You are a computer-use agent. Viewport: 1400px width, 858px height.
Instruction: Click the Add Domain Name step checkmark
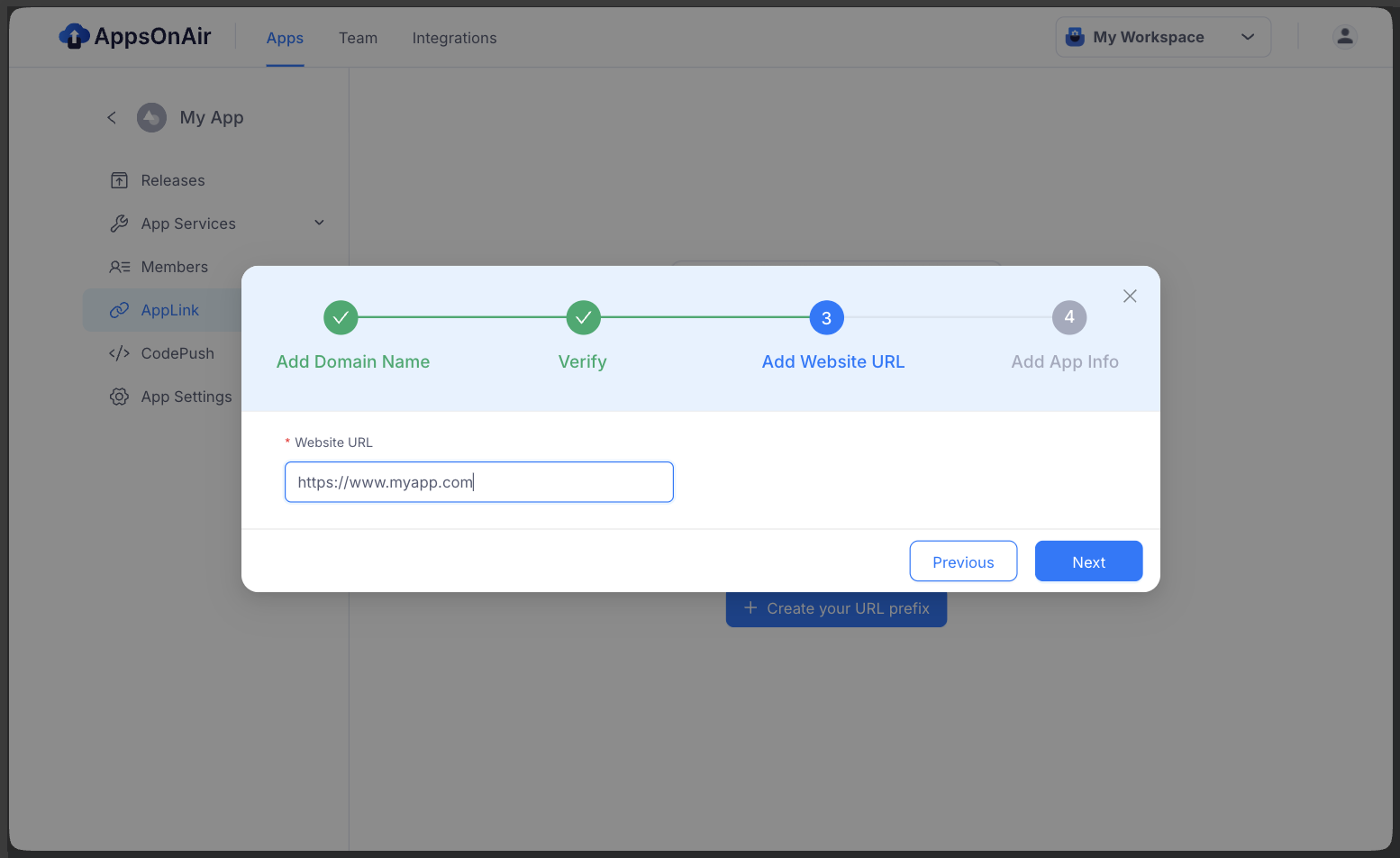(341, 317)
